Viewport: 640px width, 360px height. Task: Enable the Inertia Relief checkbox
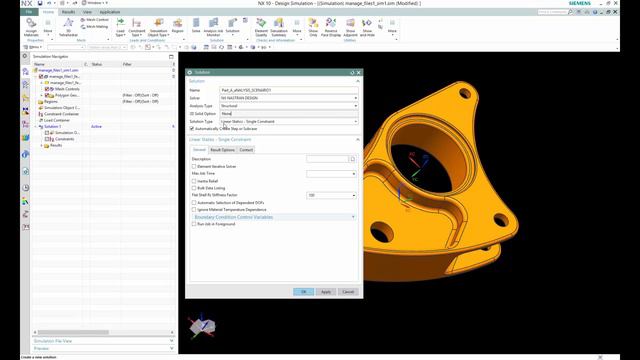point(194,181)
